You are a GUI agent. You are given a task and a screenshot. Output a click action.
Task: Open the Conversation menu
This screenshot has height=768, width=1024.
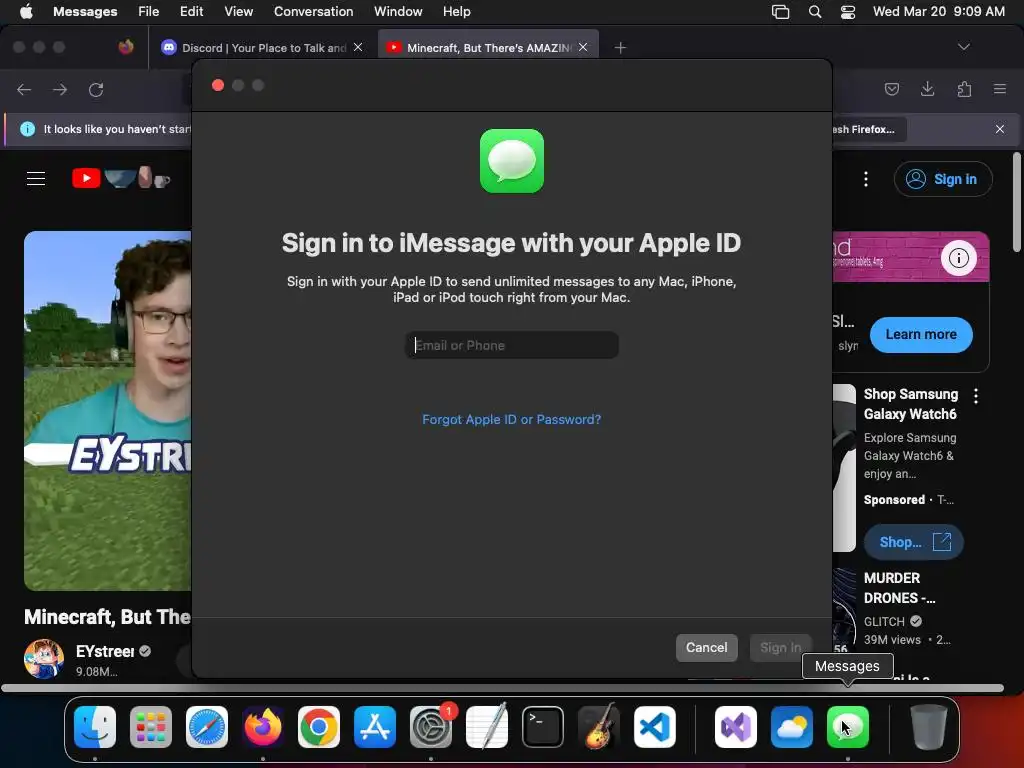[x=313, y=12]
